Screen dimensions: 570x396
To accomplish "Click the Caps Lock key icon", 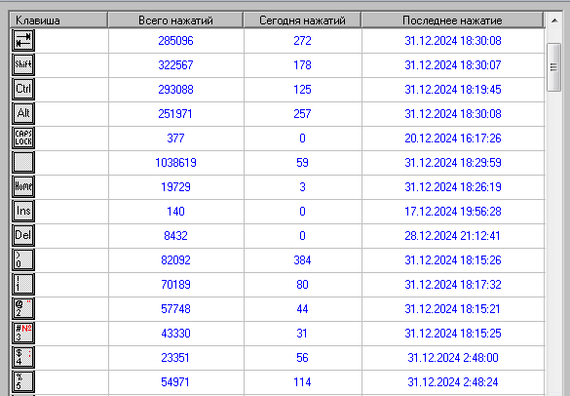I will [x=23, y=138].
